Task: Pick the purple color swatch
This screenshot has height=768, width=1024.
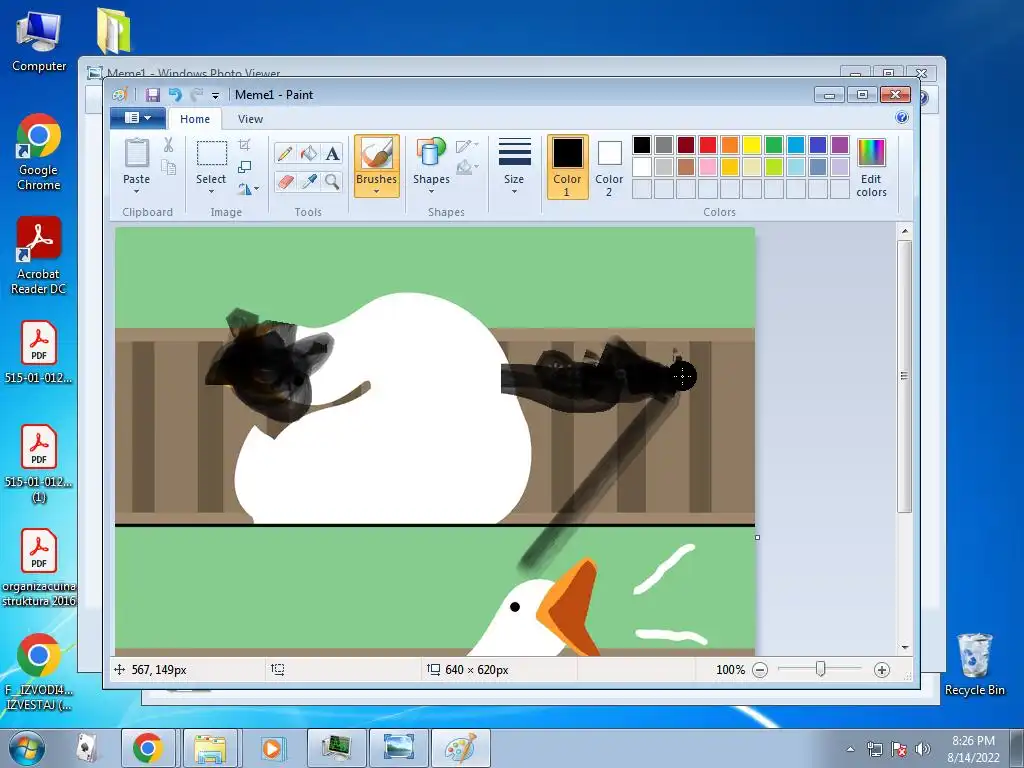Action: coord(840,144)
